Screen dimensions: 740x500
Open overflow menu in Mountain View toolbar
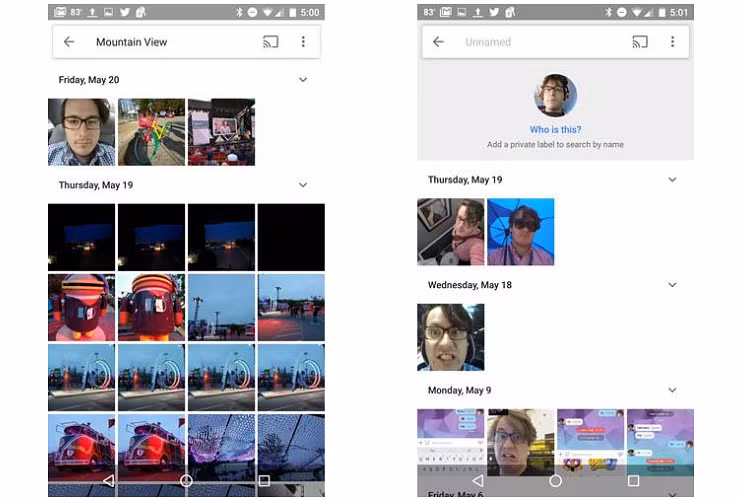[x=303, y=42]
